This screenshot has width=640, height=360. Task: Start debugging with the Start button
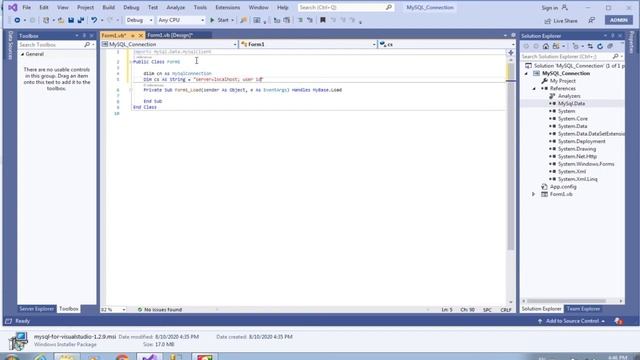[x=219, y=20]
